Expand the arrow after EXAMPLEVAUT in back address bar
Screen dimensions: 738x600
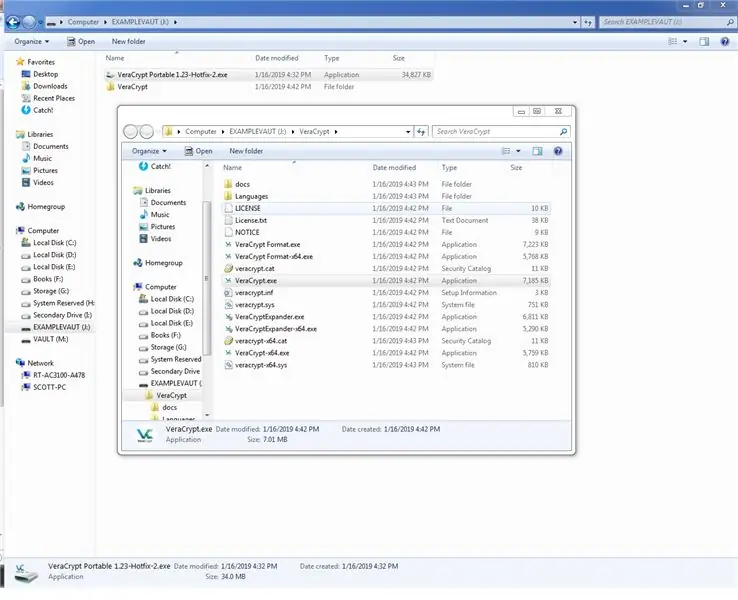(175, 22)
